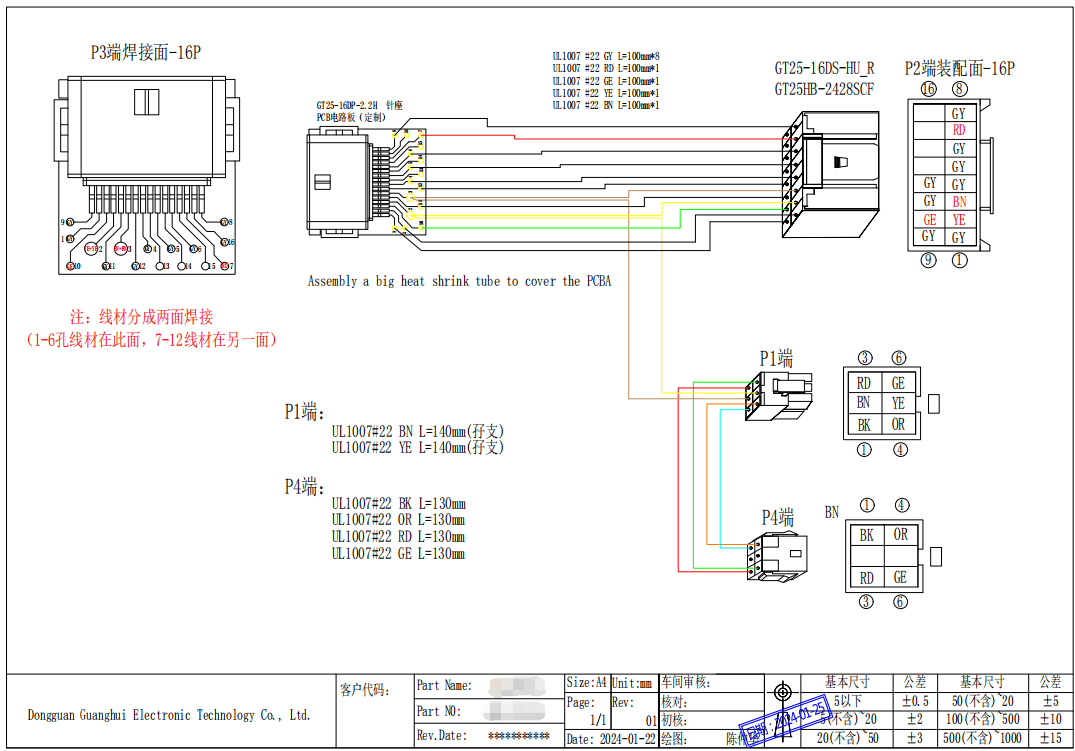Click the BK cell in P1 pinout grid
The width and height of the screenshot is (1075, 751).
click(863, 425)
